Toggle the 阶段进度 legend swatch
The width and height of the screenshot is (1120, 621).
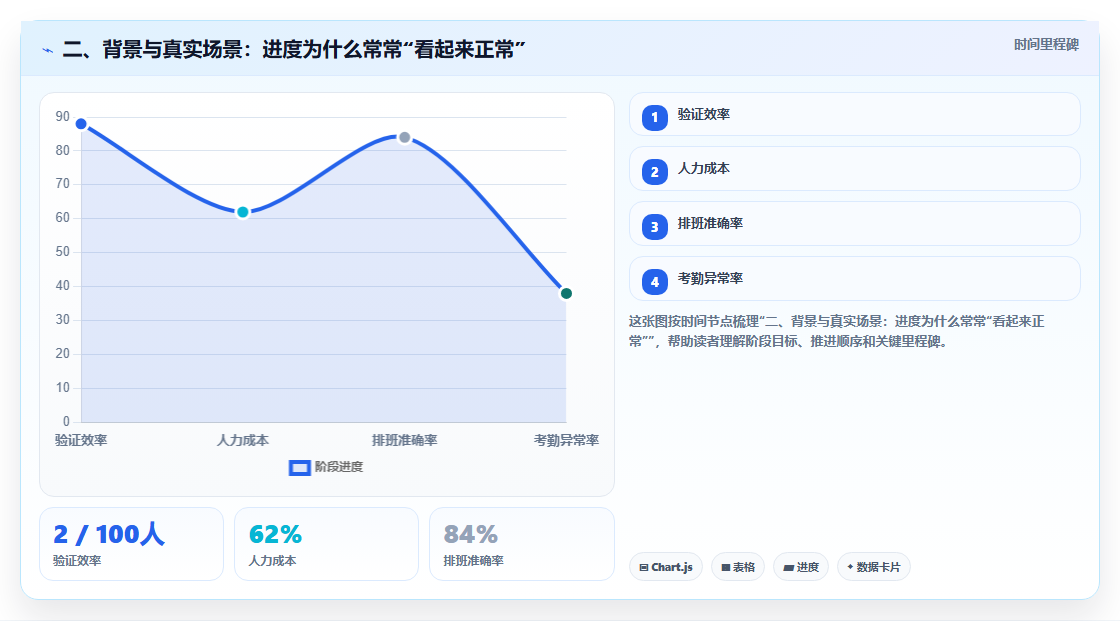coord(299,467)
